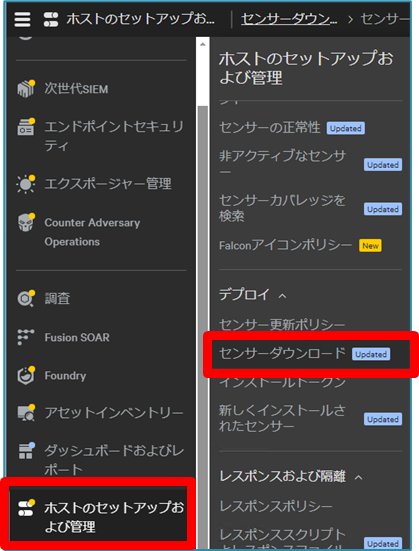Click the センサーダウン breadcrumb link
The image size is (419, 551).
click(x=289, y=19)
